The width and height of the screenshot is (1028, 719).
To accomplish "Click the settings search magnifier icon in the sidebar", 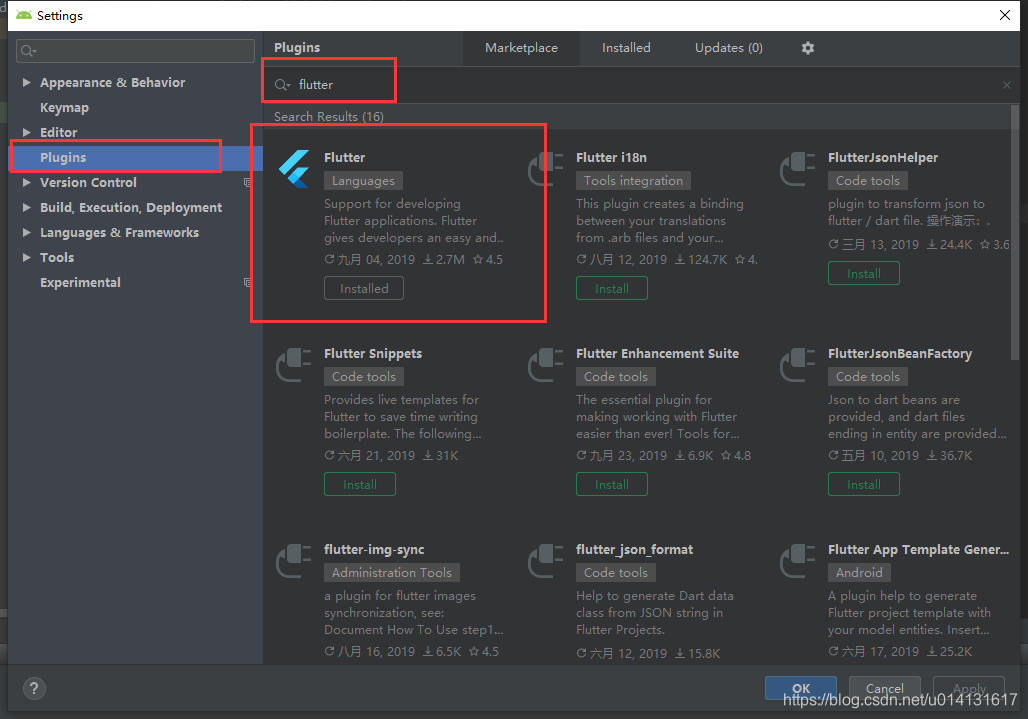I will [28, 50].
